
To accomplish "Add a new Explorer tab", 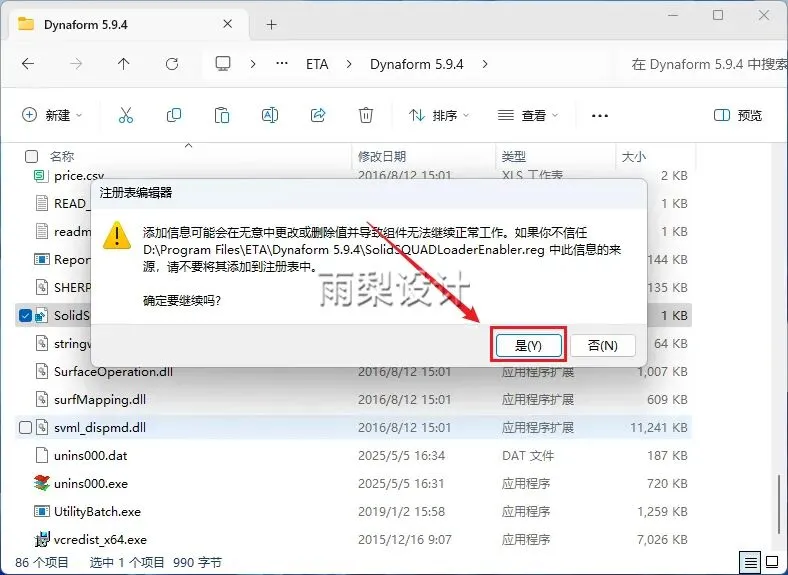I will pos(271,25).
